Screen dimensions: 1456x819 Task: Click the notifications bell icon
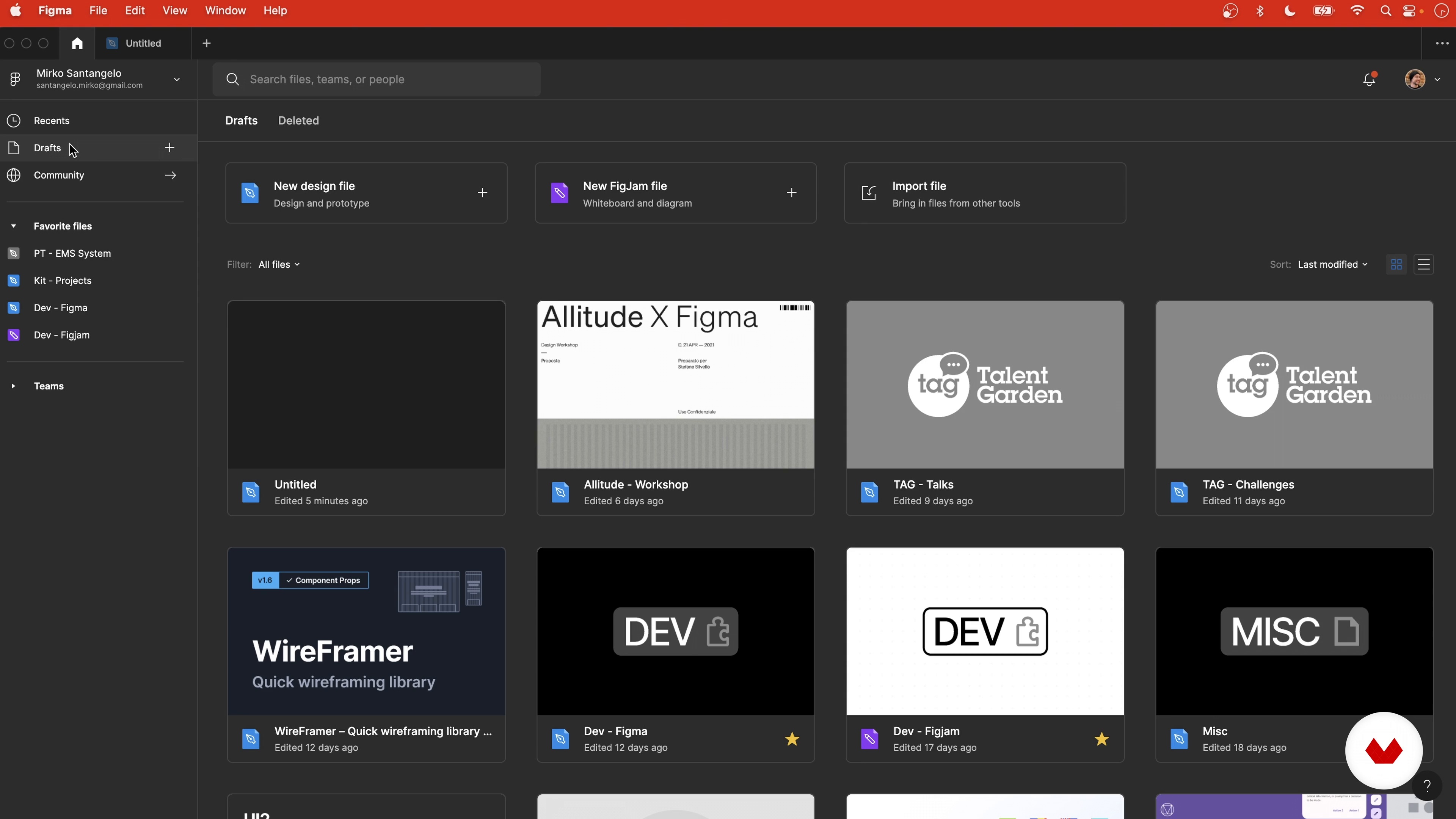click(x=1369, y=79)
